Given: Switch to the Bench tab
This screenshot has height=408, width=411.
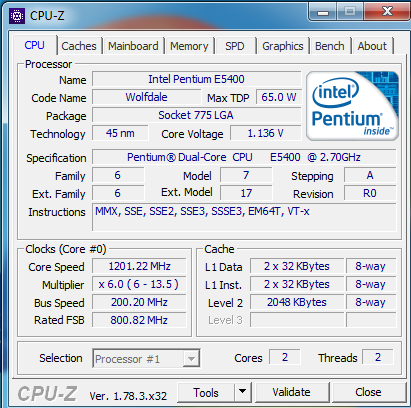Looking at the screenshot, I should tap(330, 46).
